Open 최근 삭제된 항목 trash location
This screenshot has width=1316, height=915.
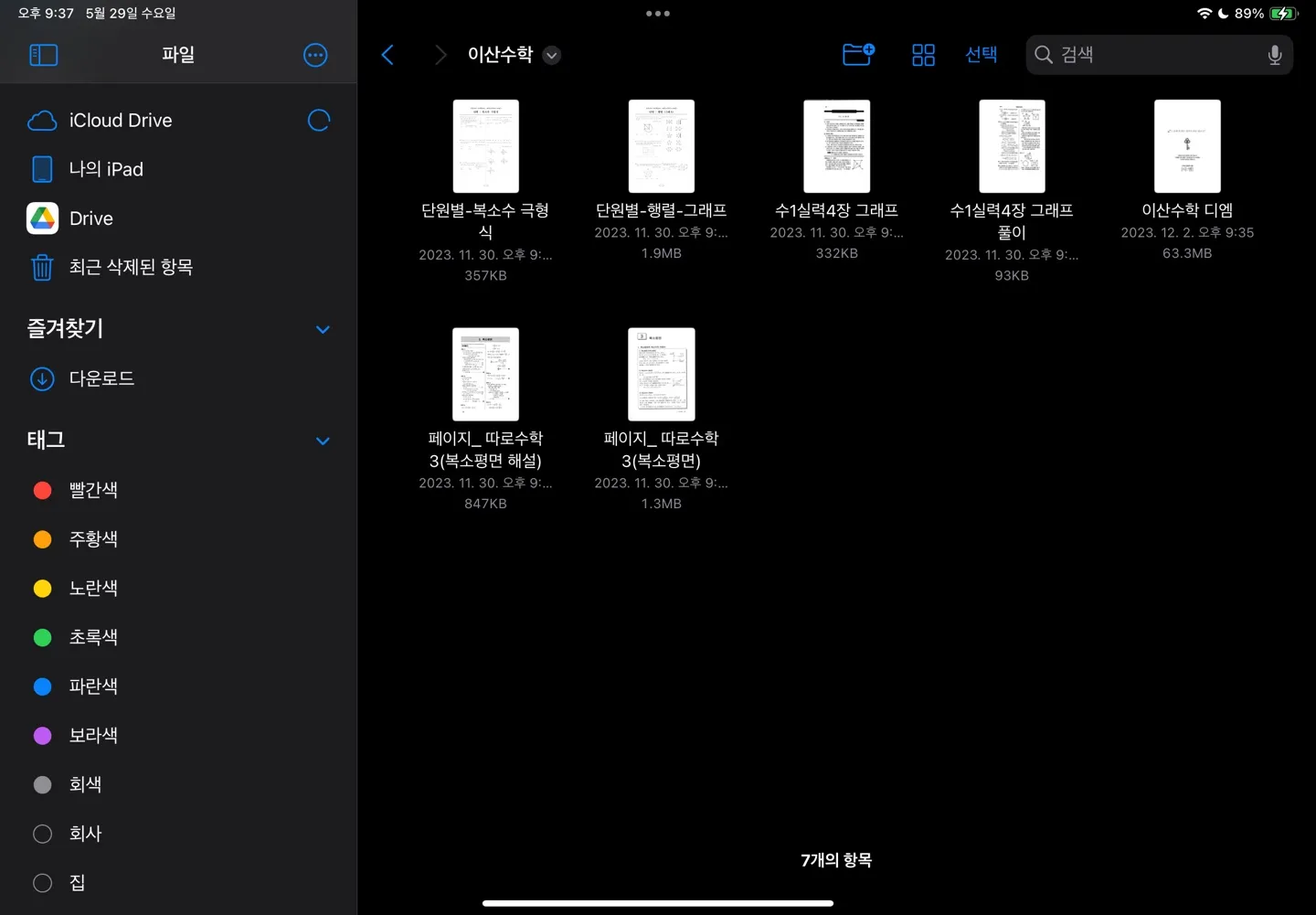coord(131,267)
